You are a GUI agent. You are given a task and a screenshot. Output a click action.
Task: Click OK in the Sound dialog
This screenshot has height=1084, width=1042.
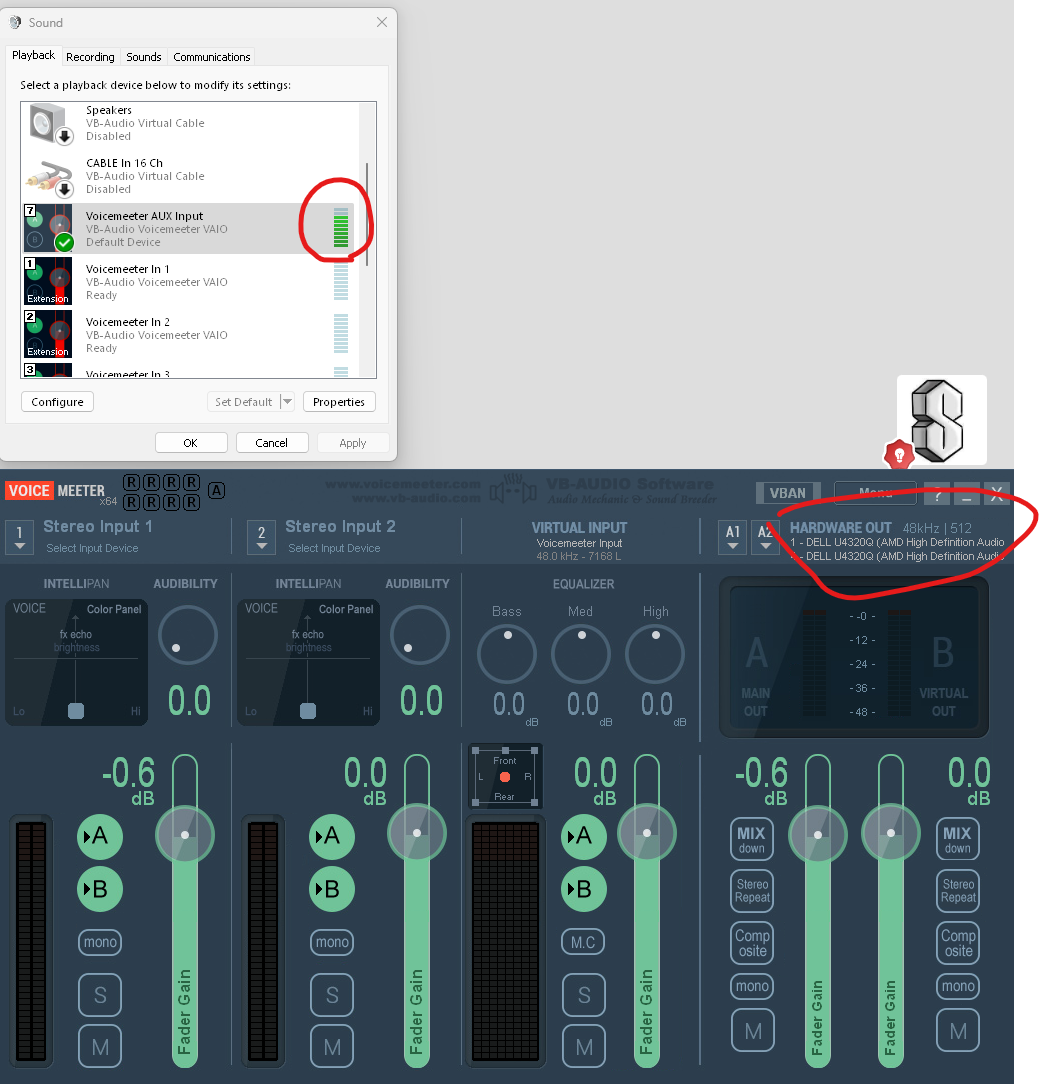click(x=191, y=442)
